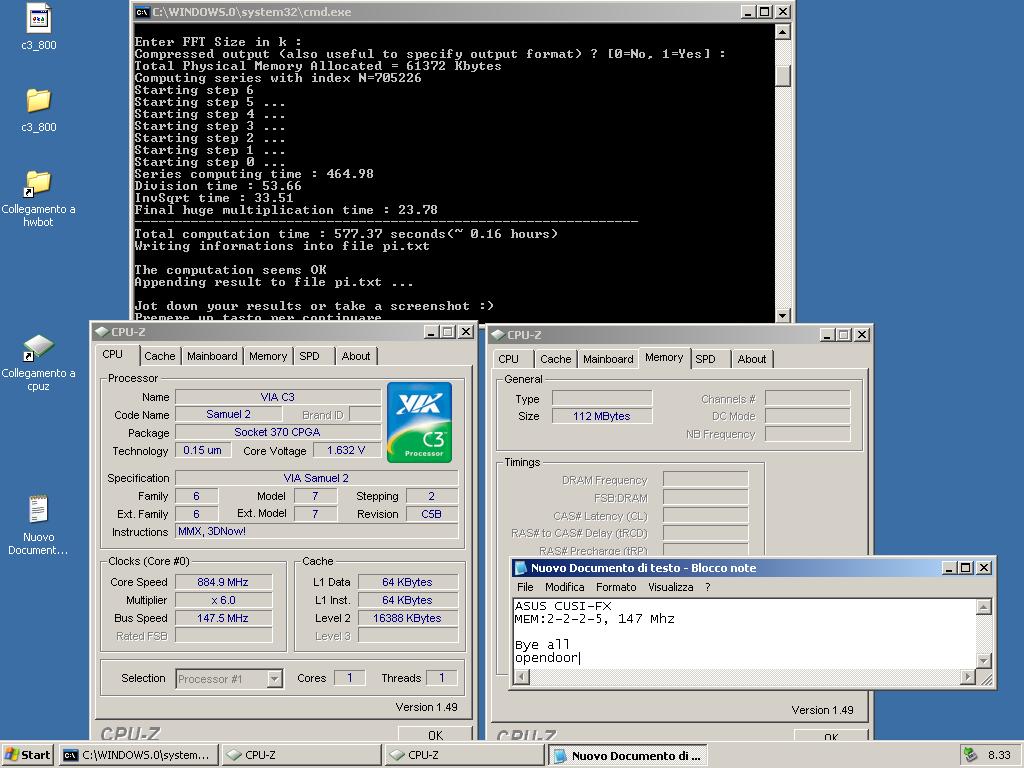Click the Multiplier x 6.0 field
Screen dimensions: 1024x768
(223, 600)
